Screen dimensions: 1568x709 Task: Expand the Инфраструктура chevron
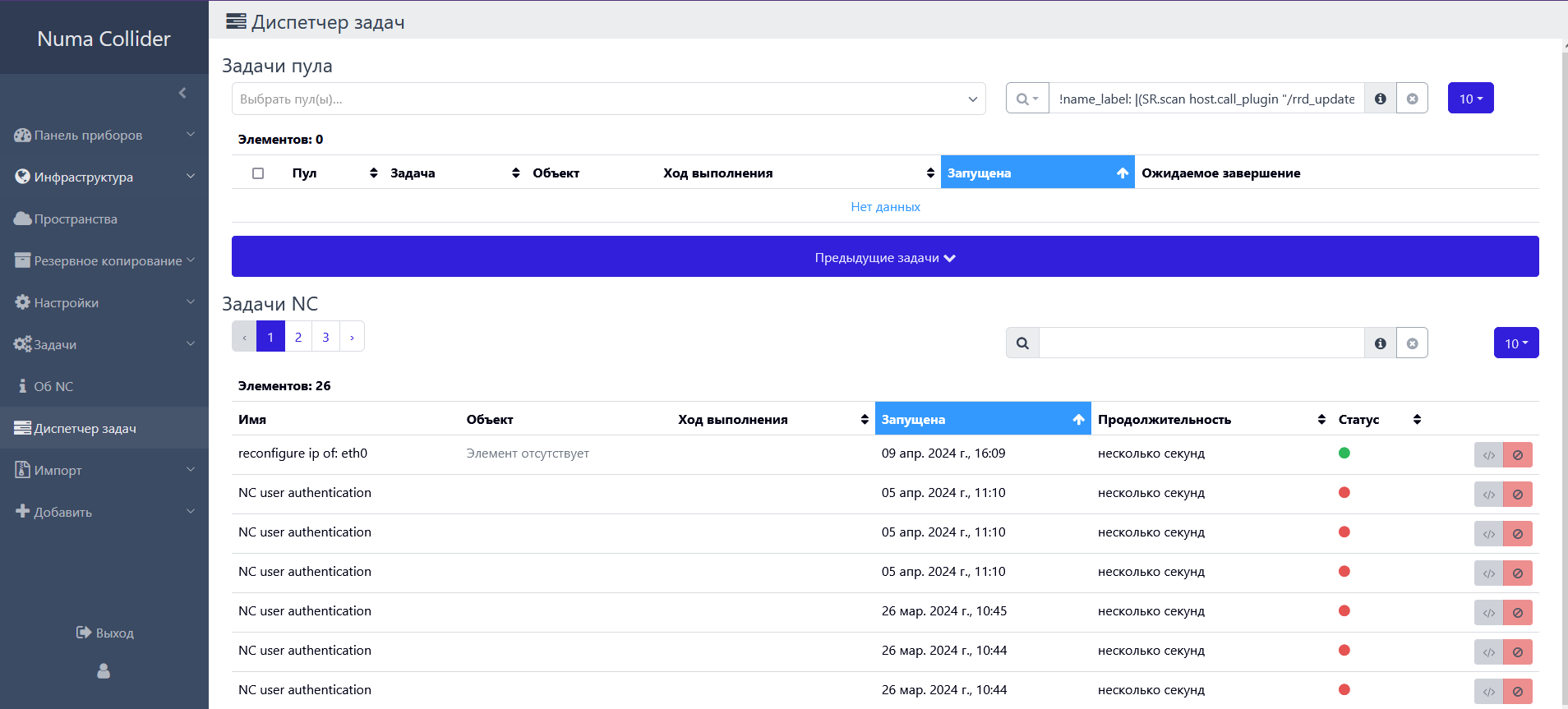pyautogui.click(x=191, y=177)
